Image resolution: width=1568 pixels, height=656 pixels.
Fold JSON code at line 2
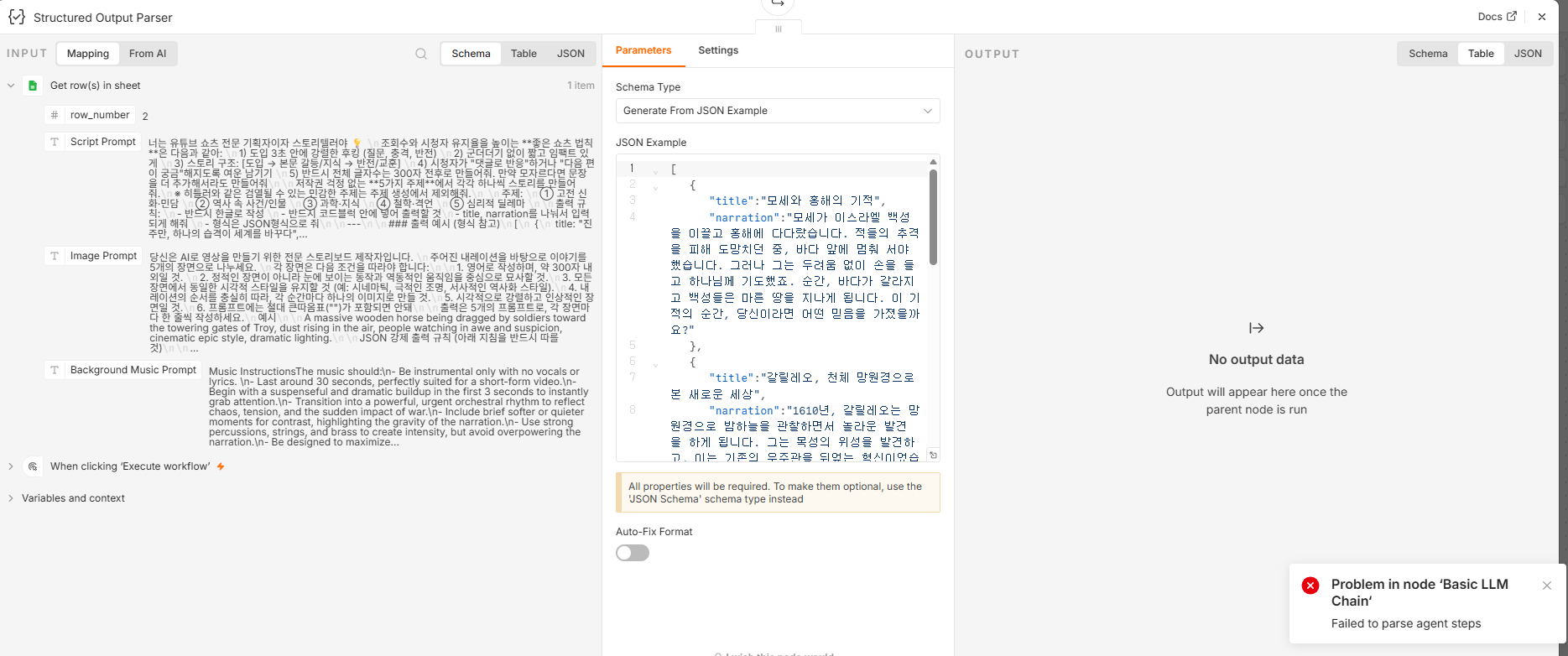tap(656, 186)
